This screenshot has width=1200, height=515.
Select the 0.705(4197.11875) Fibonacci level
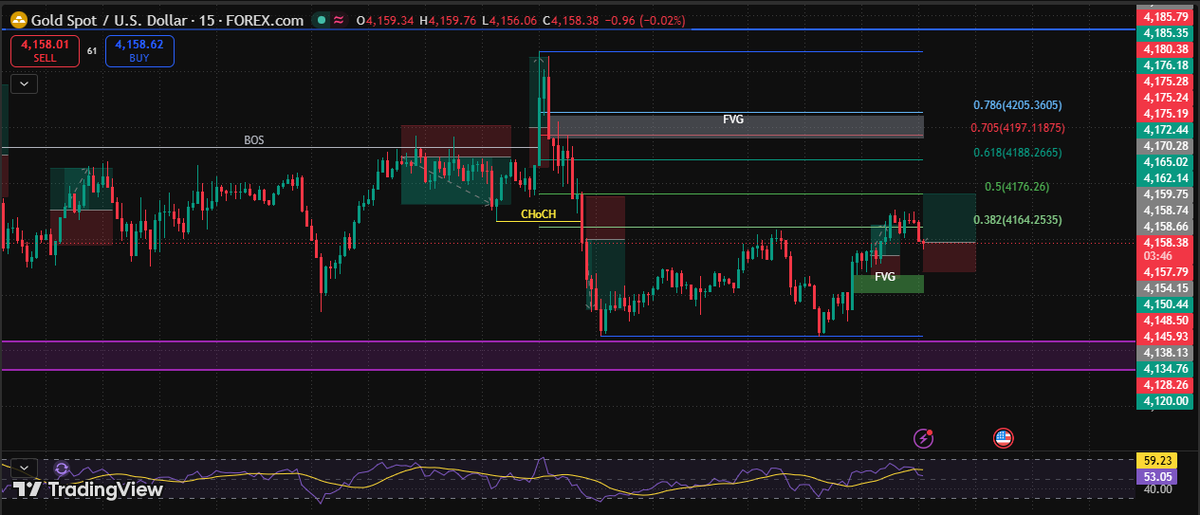coord(1017,128)
